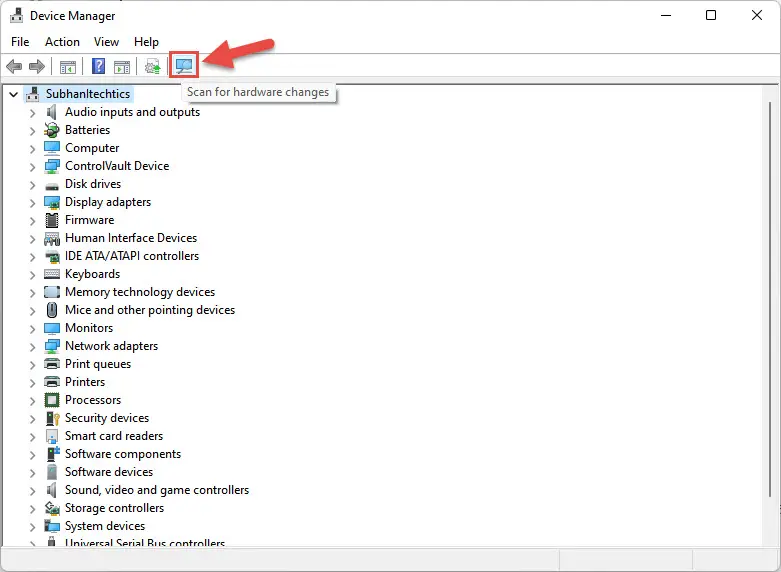Viewport: 781px width, 572px height.
Task: Expand the Monitors chevron
Action: [x=33, y=329]
